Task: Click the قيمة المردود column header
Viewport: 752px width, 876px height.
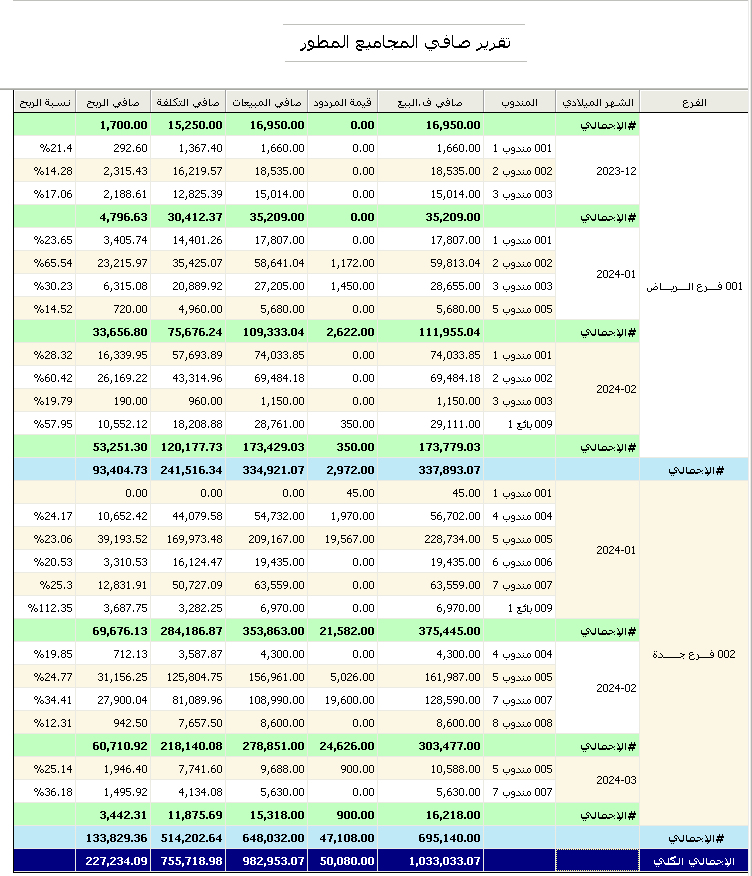Action: (342, 102)
